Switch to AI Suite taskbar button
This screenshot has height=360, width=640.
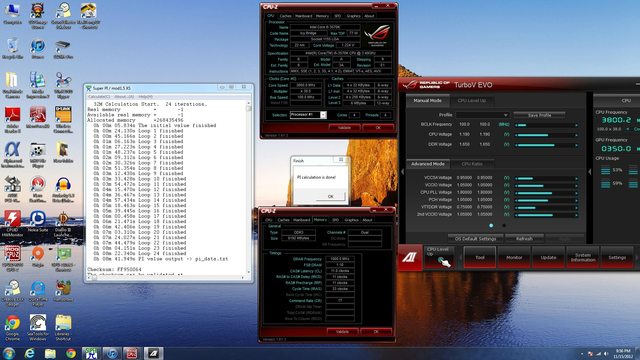153,353
